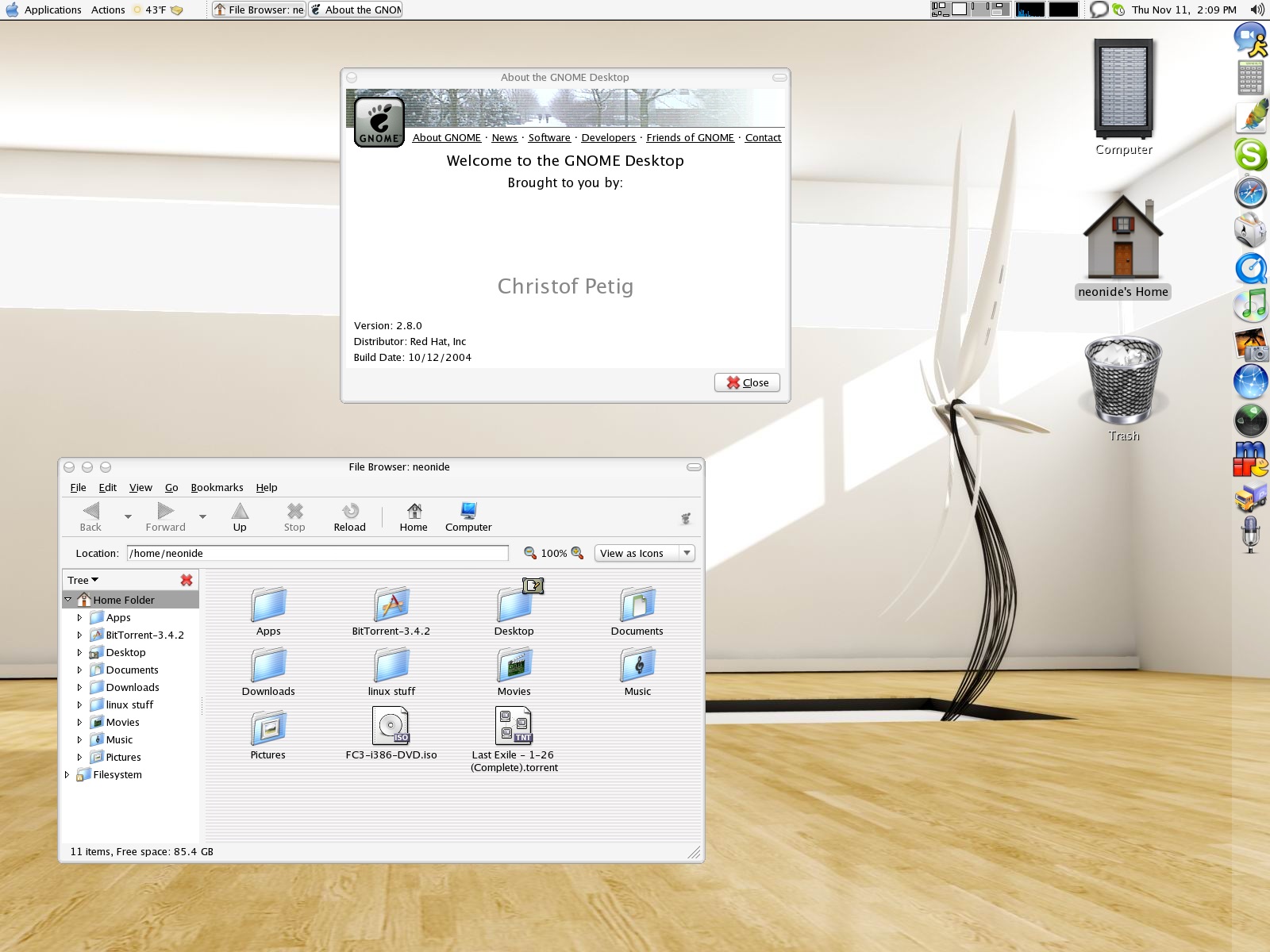Expand the Pictures tree node
Viewport: 1270px width, 952px height.
coord(79,757)
